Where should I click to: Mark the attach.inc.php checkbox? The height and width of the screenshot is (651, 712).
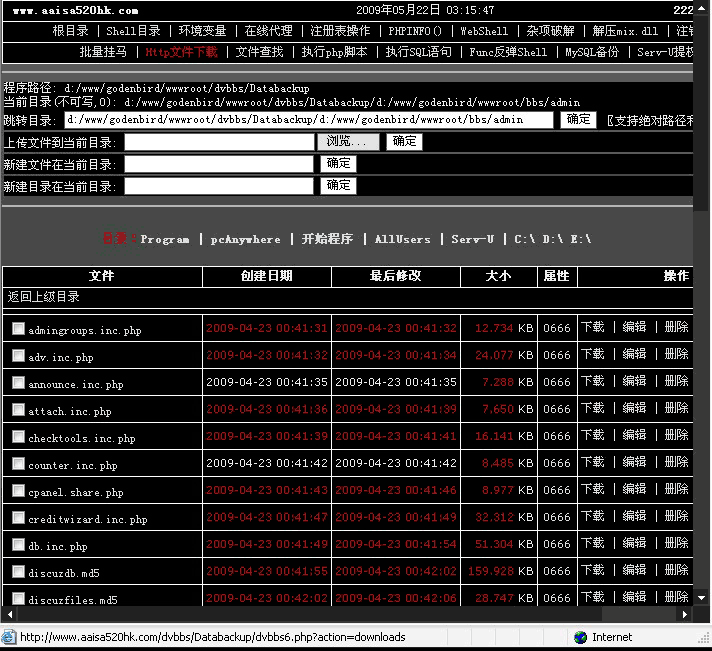(x=18, y=409)
